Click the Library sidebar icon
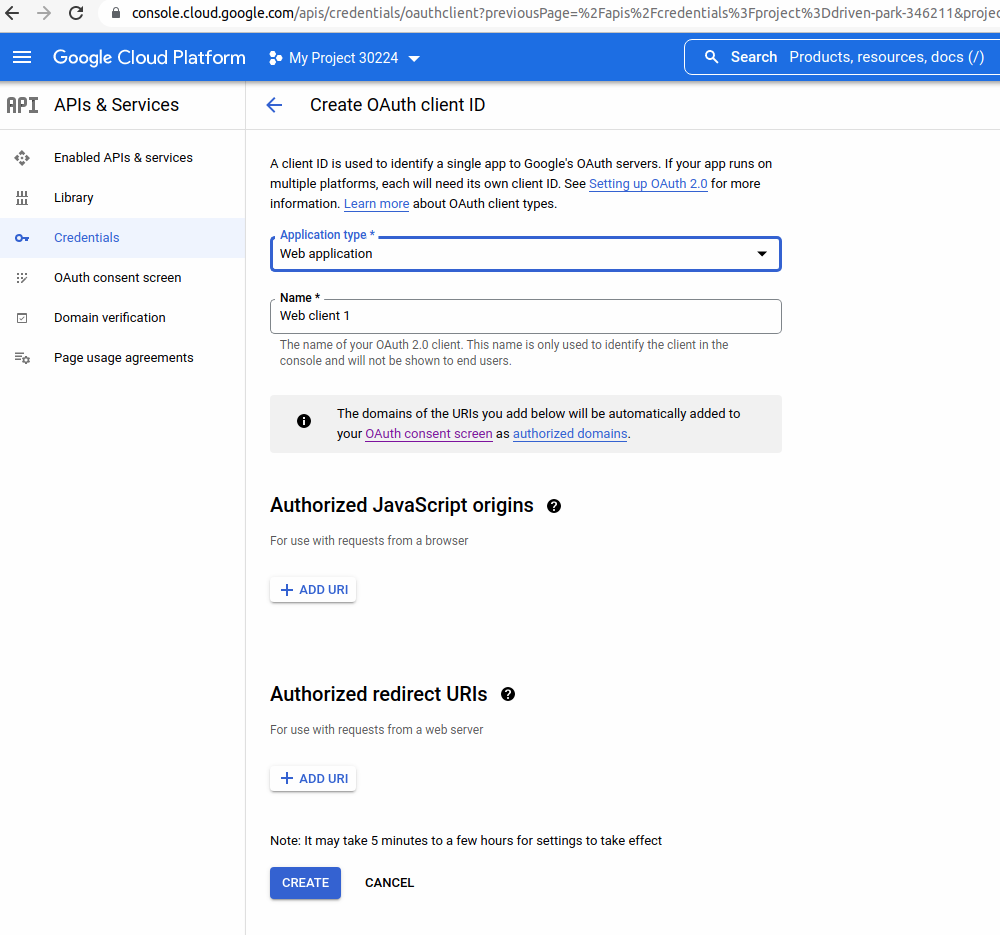 (x=22, y=198)
